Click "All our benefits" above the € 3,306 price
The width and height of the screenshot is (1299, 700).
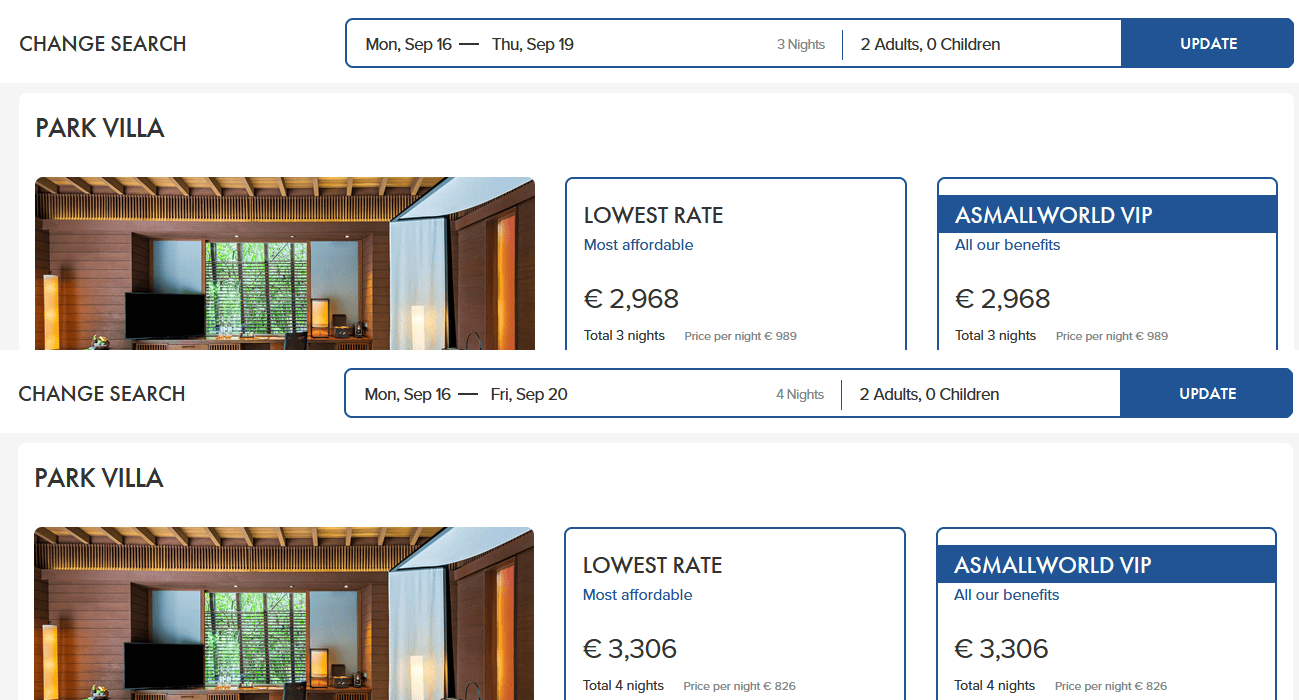[1006, 595]
